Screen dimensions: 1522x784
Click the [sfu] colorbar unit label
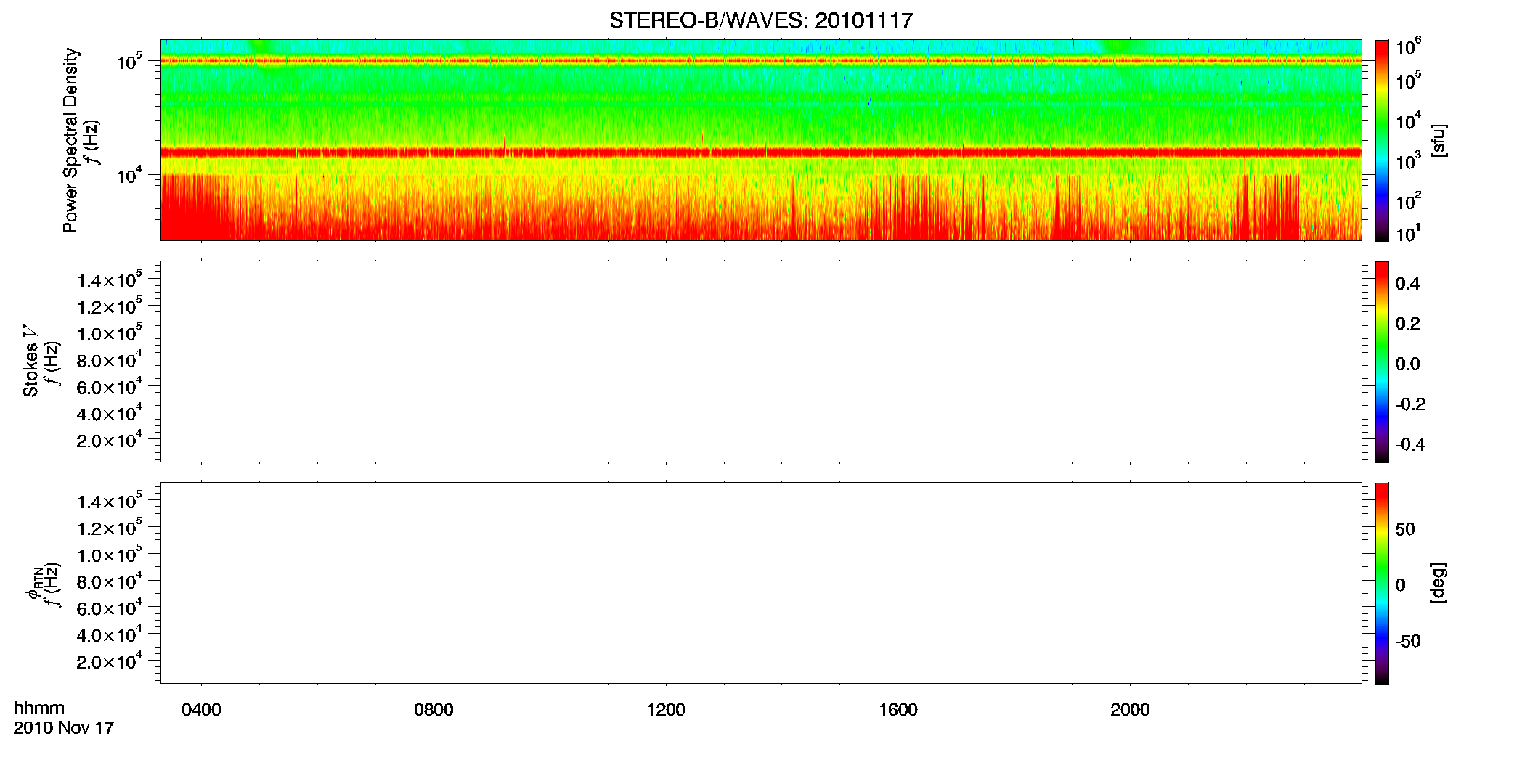(x=1438, y=140)
